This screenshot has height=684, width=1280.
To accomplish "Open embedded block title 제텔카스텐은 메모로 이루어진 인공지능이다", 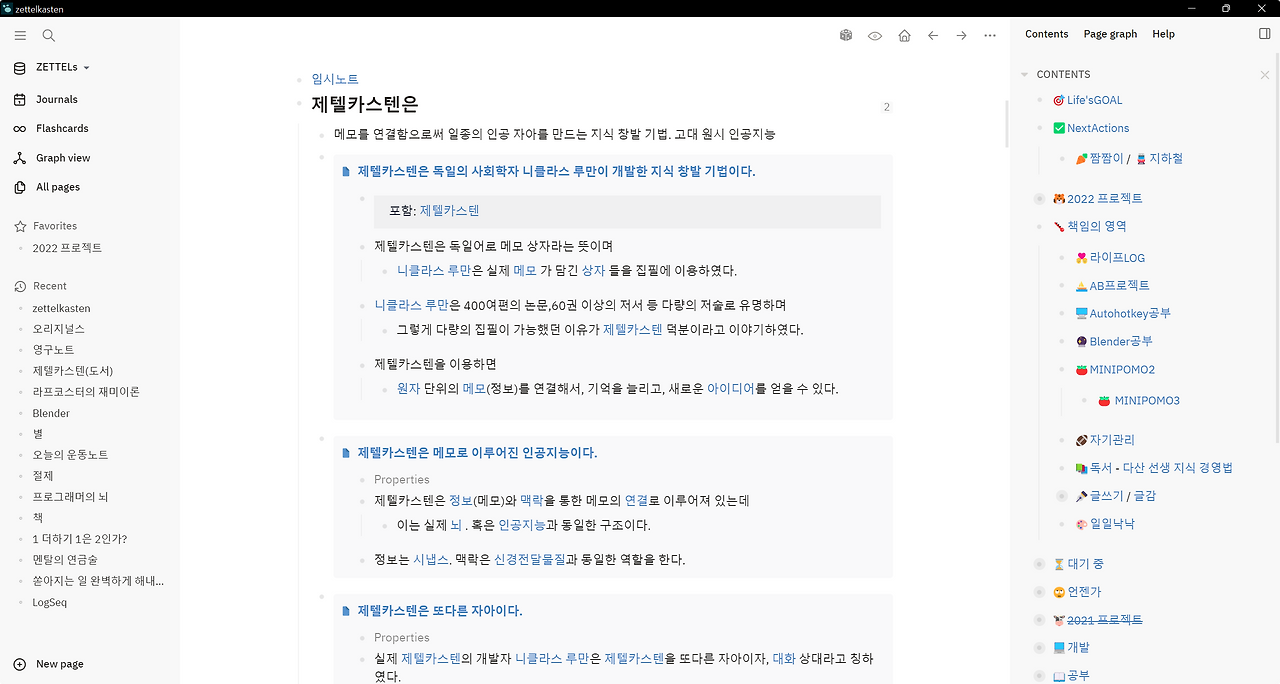I will (x=477, y=453).
